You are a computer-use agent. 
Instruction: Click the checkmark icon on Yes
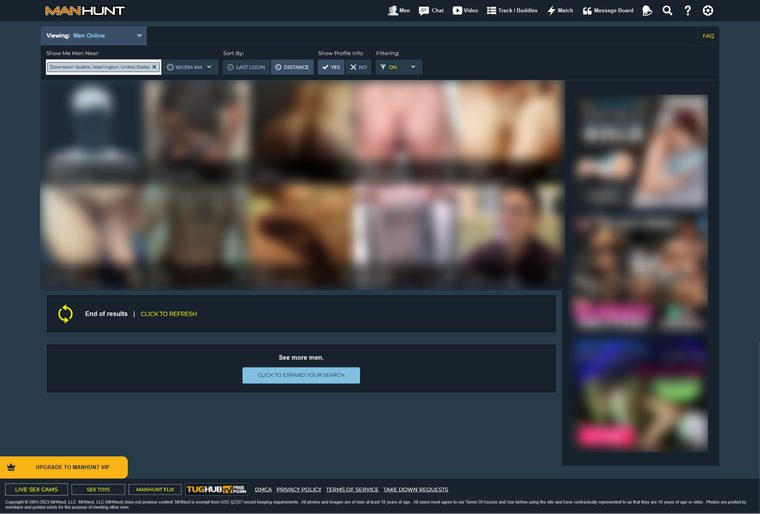(x=325, y=67)
